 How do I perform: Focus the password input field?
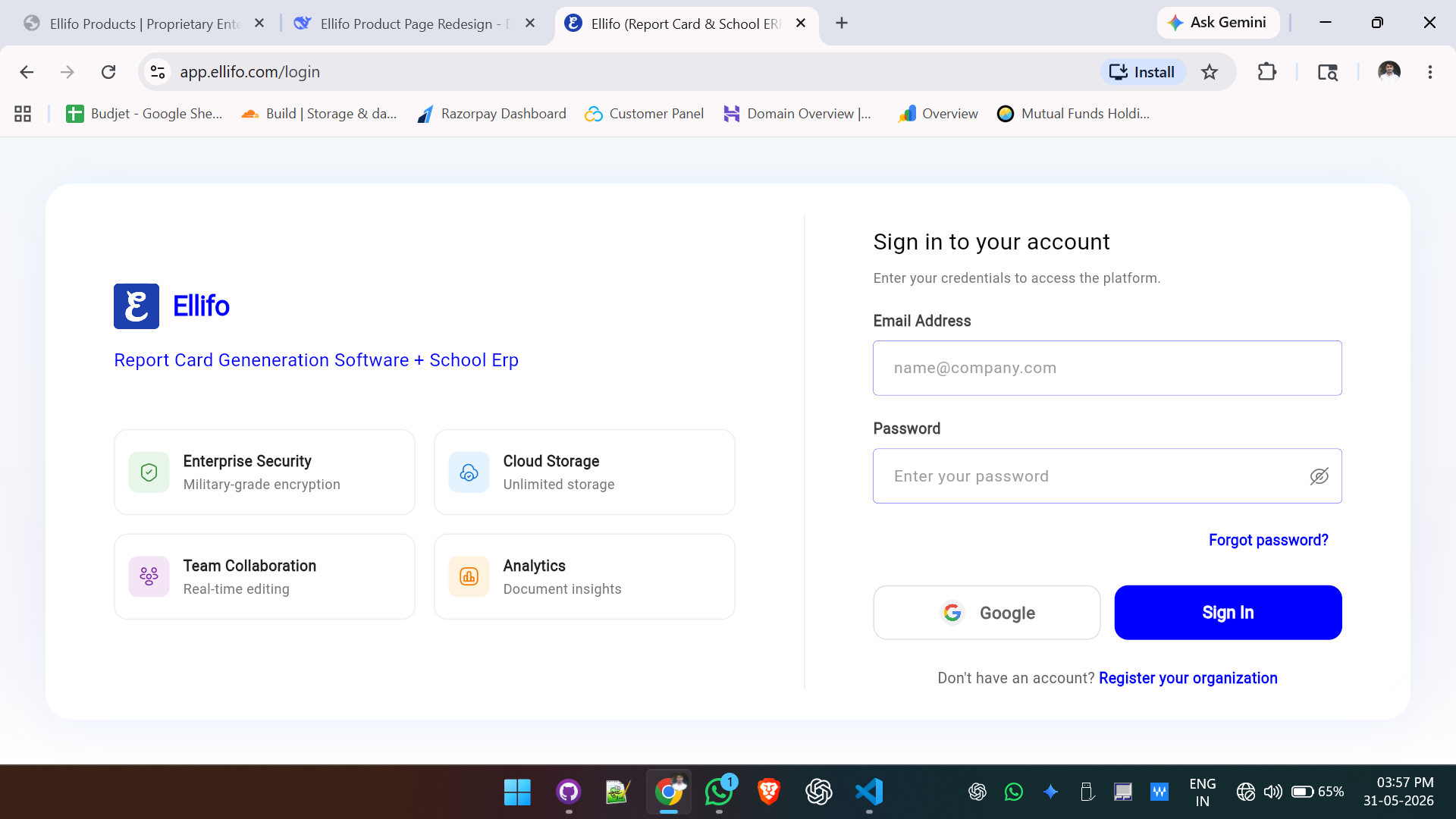point(1107,476)
